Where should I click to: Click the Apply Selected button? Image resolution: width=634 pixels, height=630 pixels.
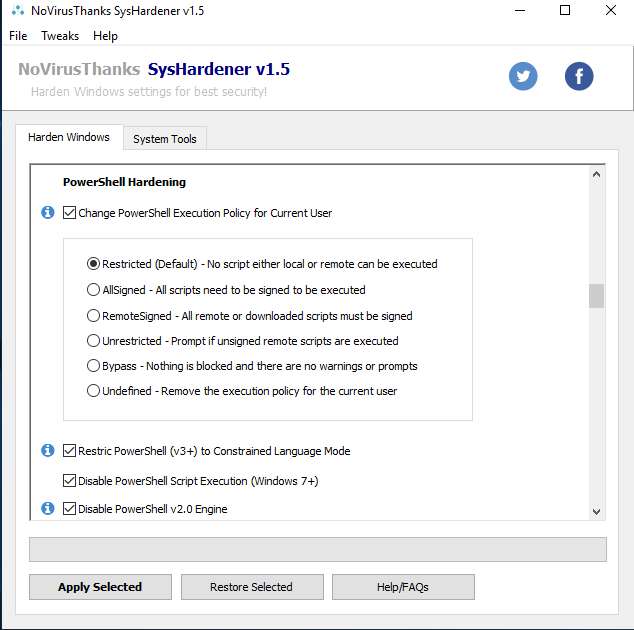(100, 587)
